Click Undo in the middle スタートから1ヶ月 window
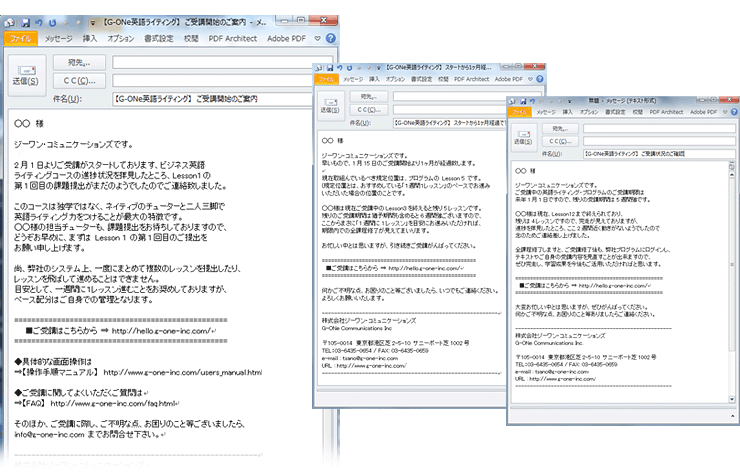The width and height of the screenshot is (740, 475). (x=340, y=68)
